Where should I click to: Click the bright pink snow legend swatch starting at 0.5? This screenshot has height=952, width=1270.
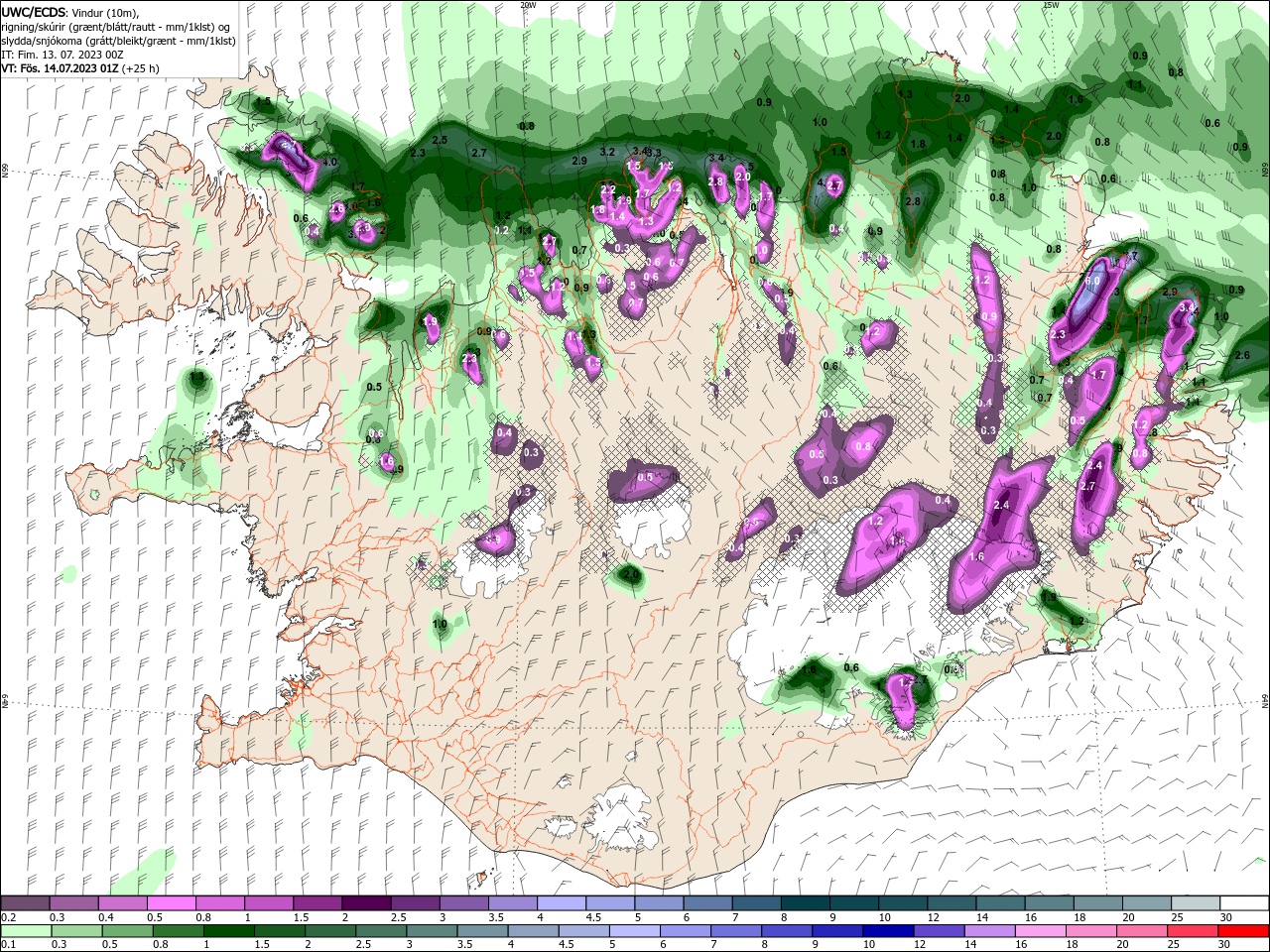171,903
